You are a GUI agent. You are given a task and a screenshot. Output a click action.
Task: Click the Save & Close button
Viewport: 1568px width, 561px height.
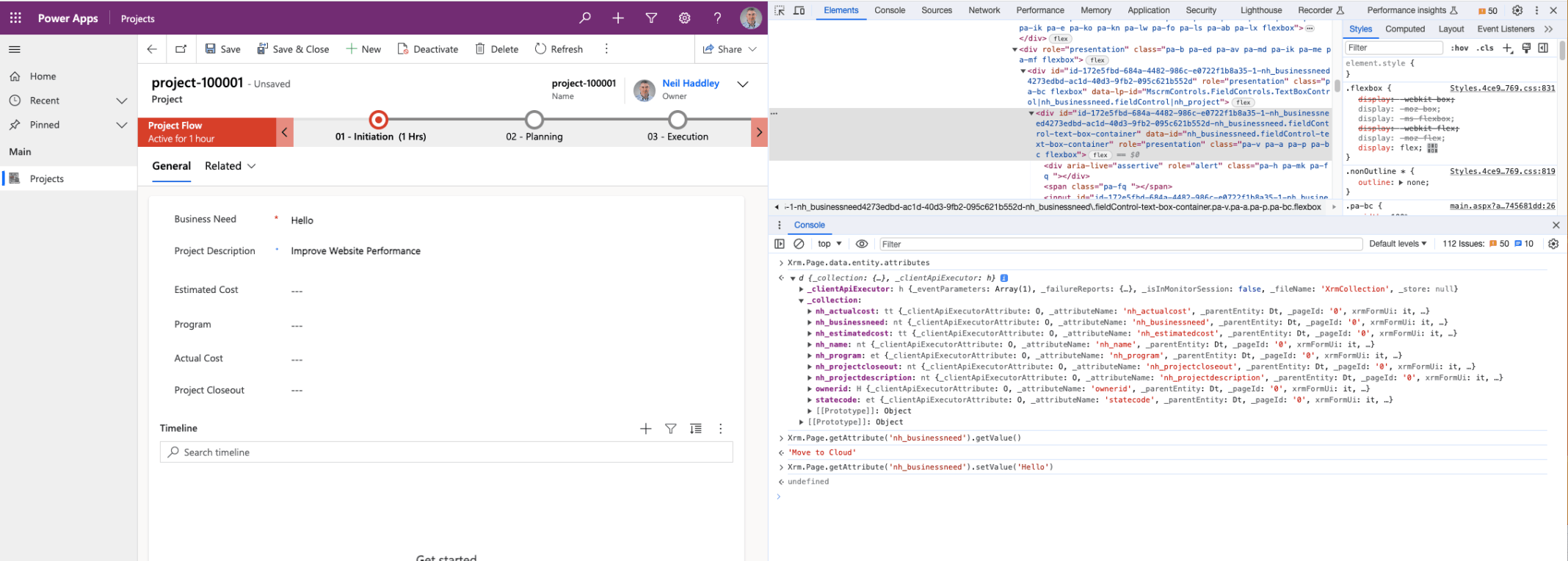tap(293, 49)
